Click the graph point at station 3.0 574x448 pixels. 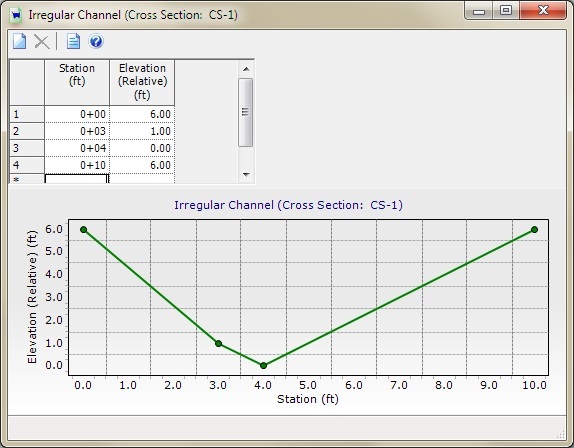pos(219,343)
